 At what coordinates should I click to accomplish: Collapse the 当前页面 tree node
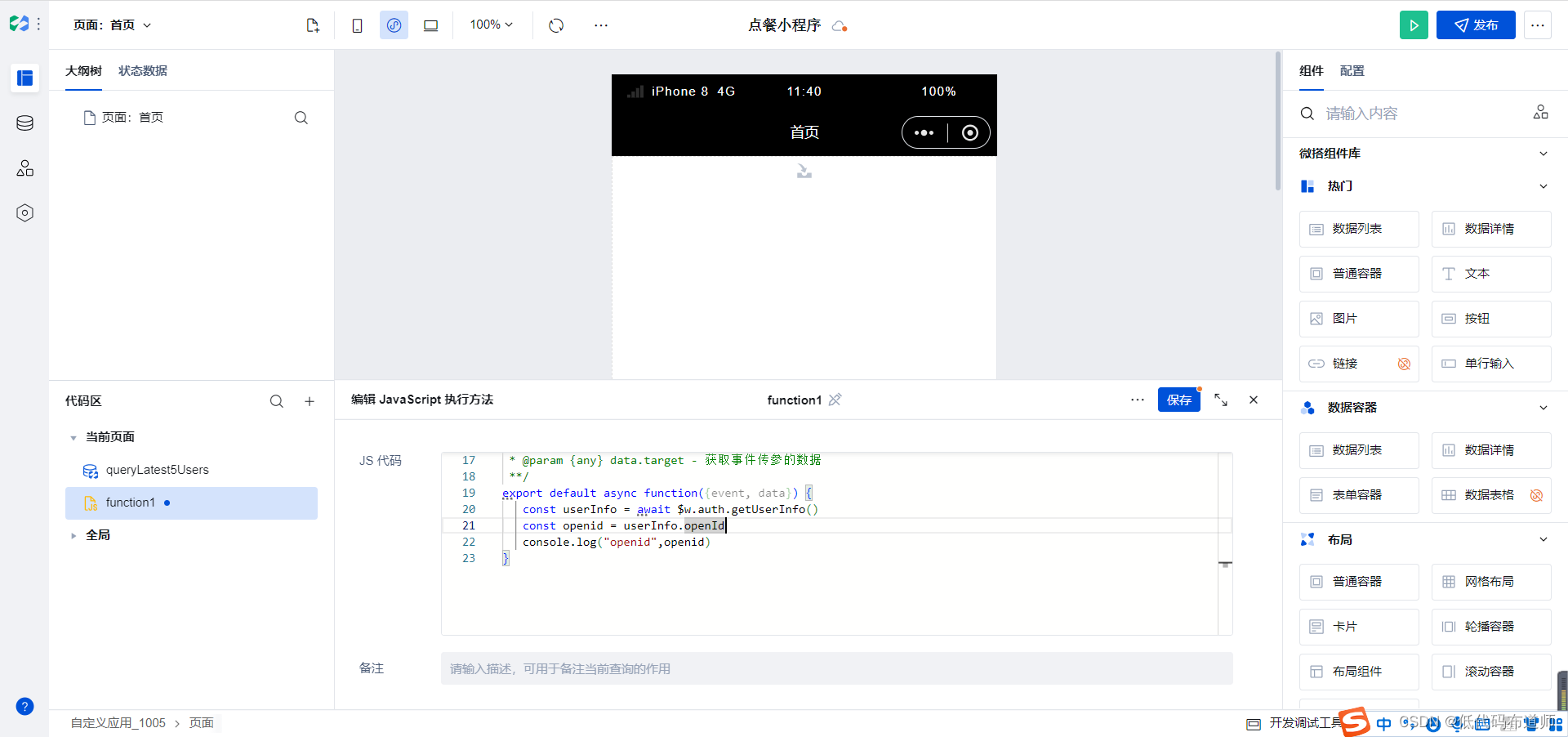(73, 438)
